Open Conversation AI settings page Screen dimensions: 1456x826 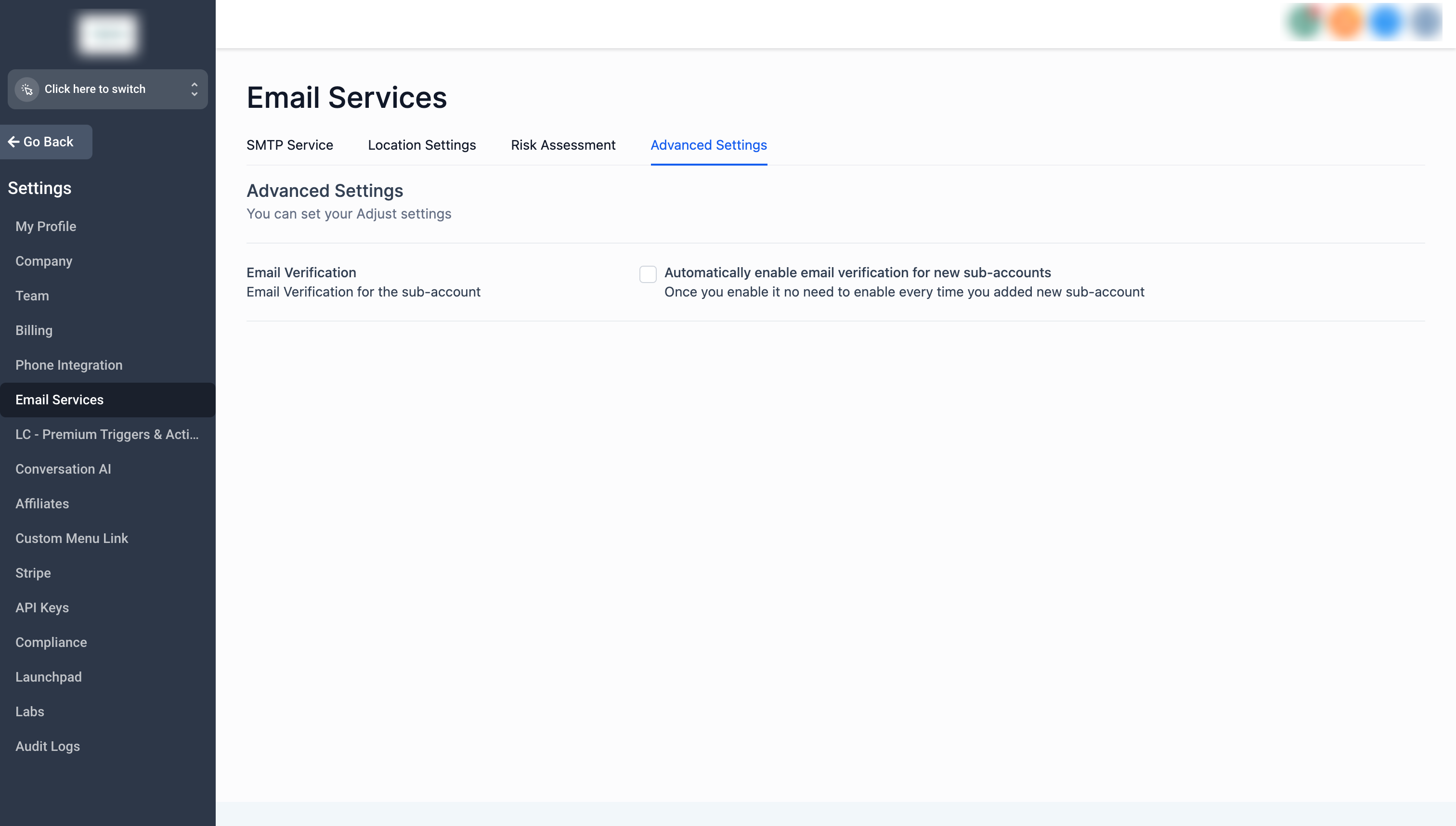point(63,469)
